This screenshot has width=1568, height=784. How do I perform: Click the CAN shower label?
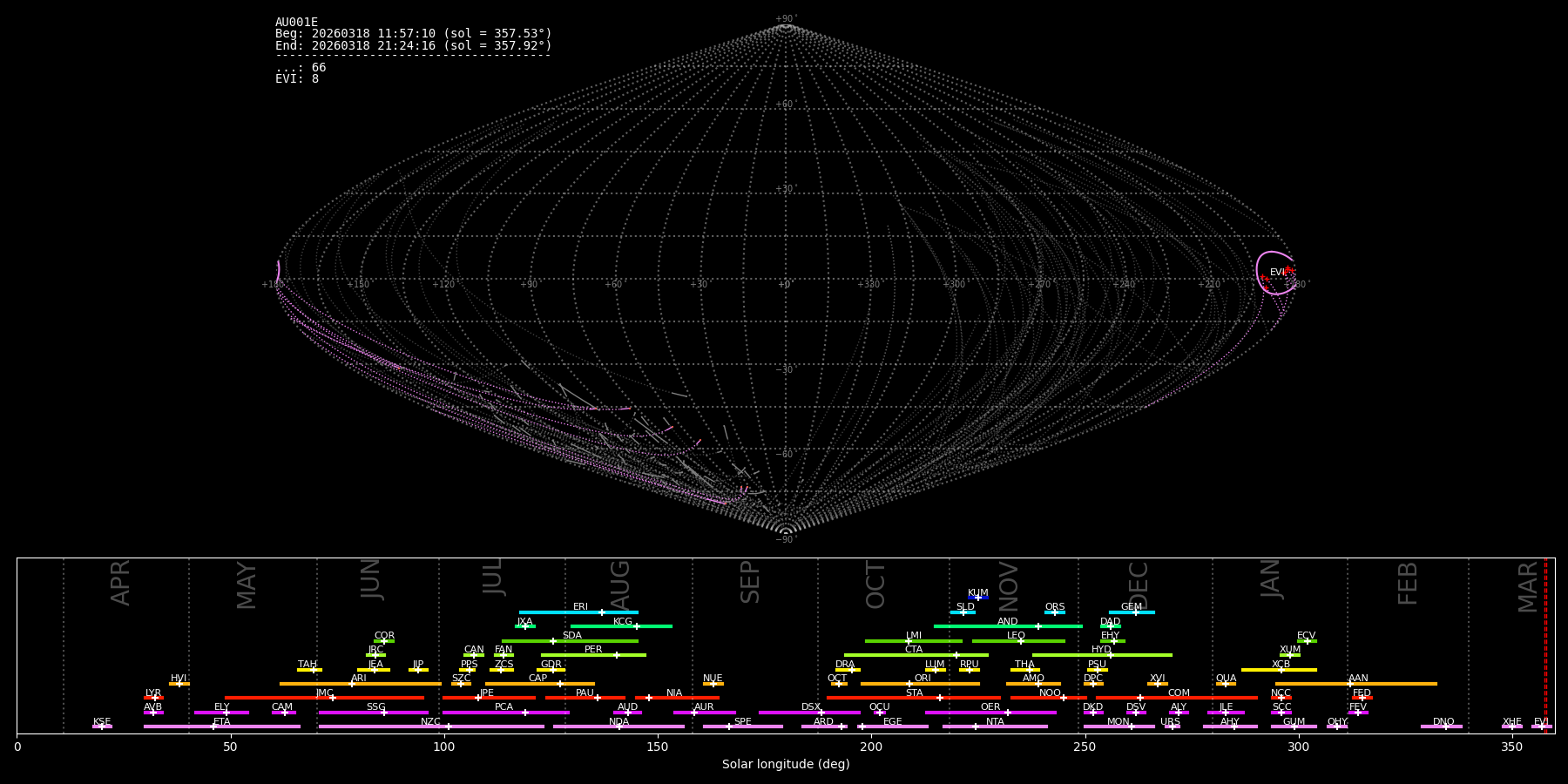tap(474, 650)
